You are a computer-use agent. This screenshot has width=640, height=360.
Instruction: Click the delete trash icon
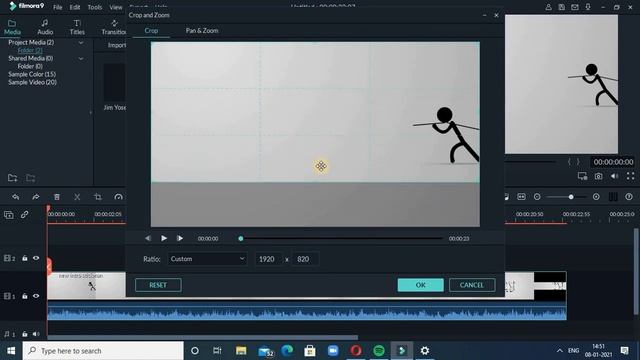pos(57,197)
